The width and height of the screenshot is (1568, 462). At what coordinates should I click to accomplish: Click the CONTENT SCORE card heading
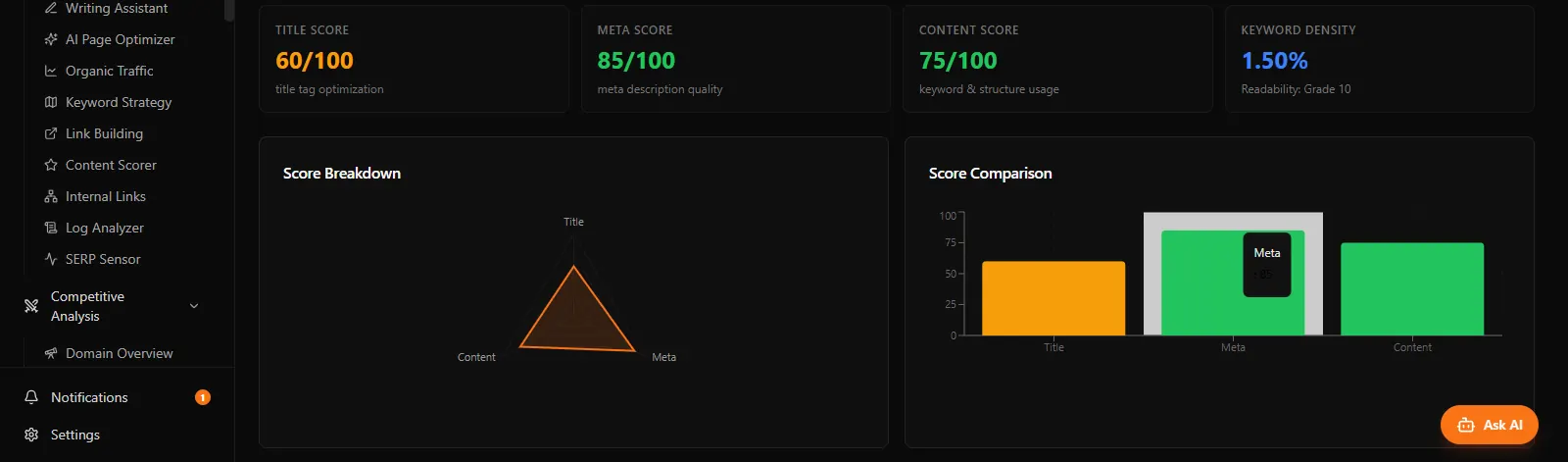coord(968,30)
